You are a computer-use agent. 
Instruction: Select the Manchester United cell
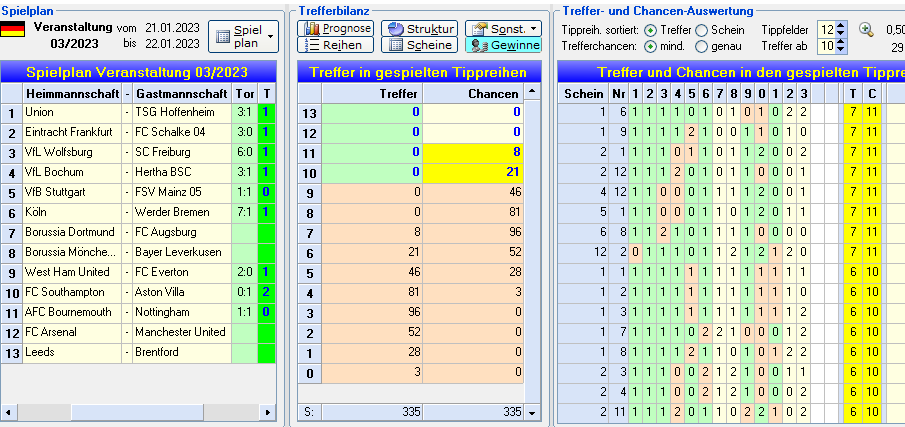click(x=182, y=332)
